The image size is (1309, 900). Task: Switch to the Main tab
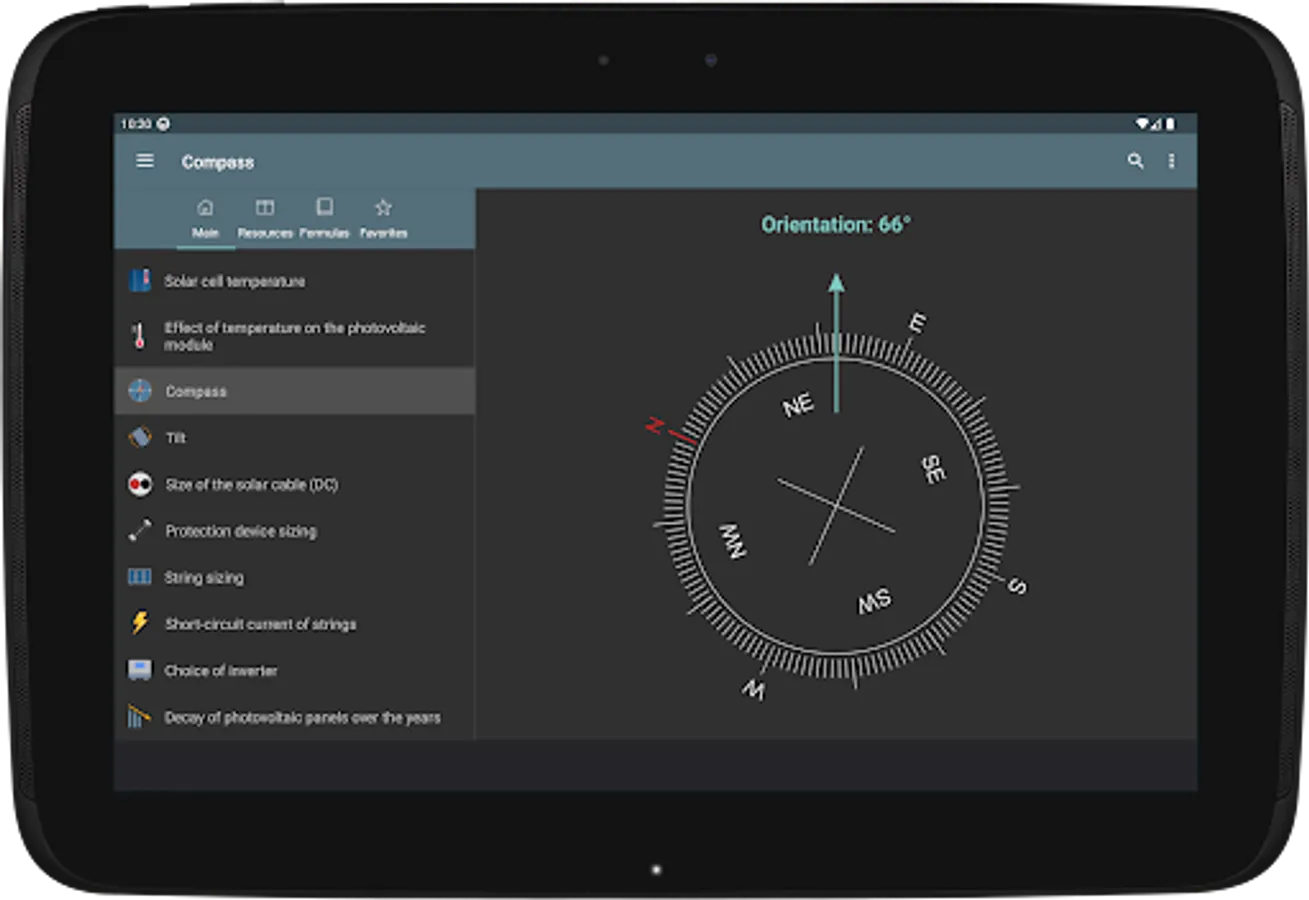(x=206, y=218)
